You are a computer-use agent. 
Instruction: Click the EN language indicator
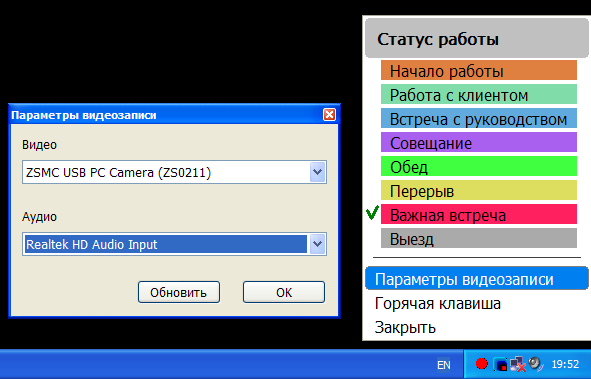(444, 365)
